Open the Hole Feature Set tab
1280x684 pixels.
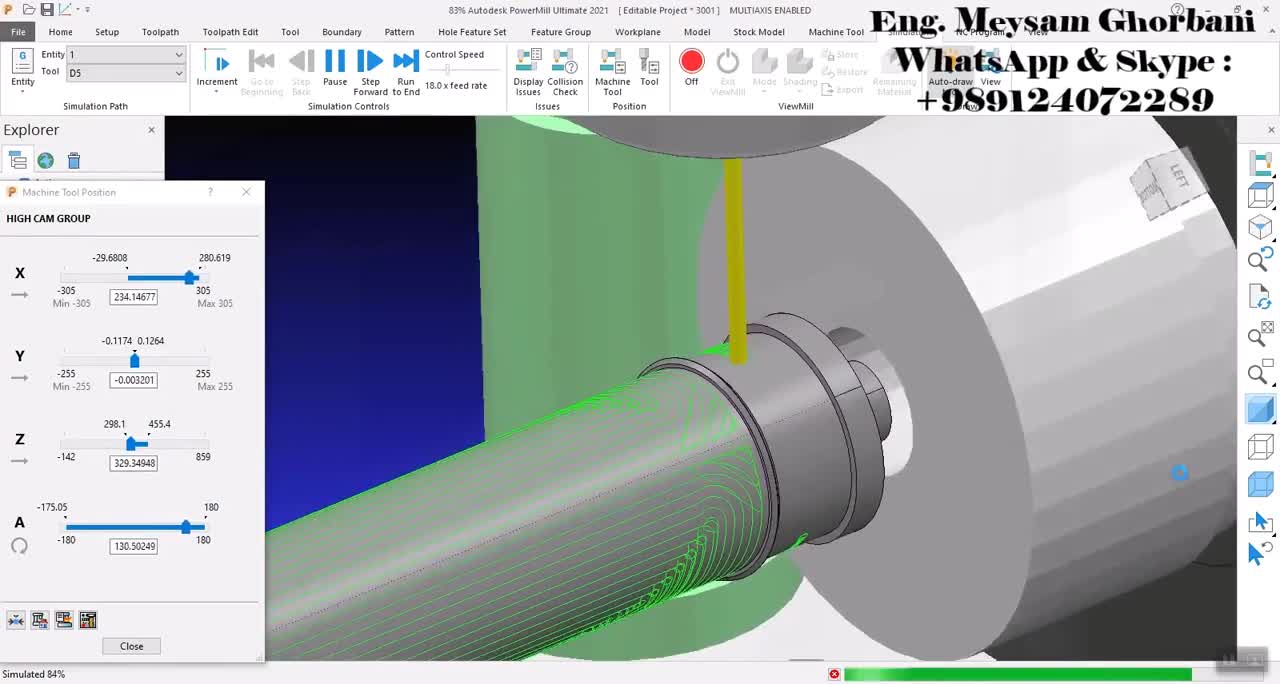[x=472, y=32]
